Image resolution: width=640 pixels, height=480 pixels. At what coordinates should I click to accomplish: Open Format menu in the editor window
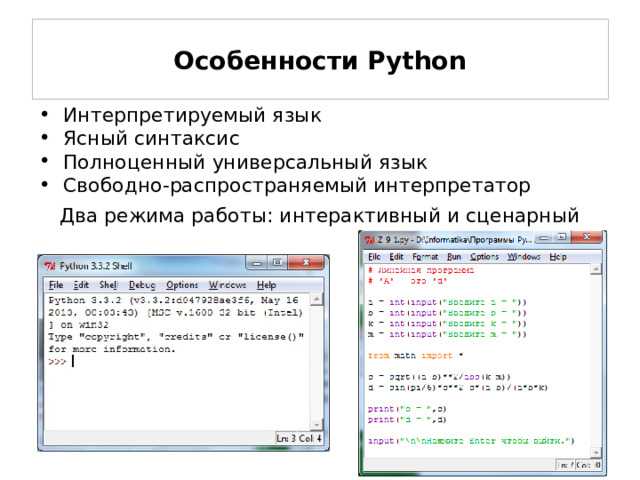pos(425,257)
